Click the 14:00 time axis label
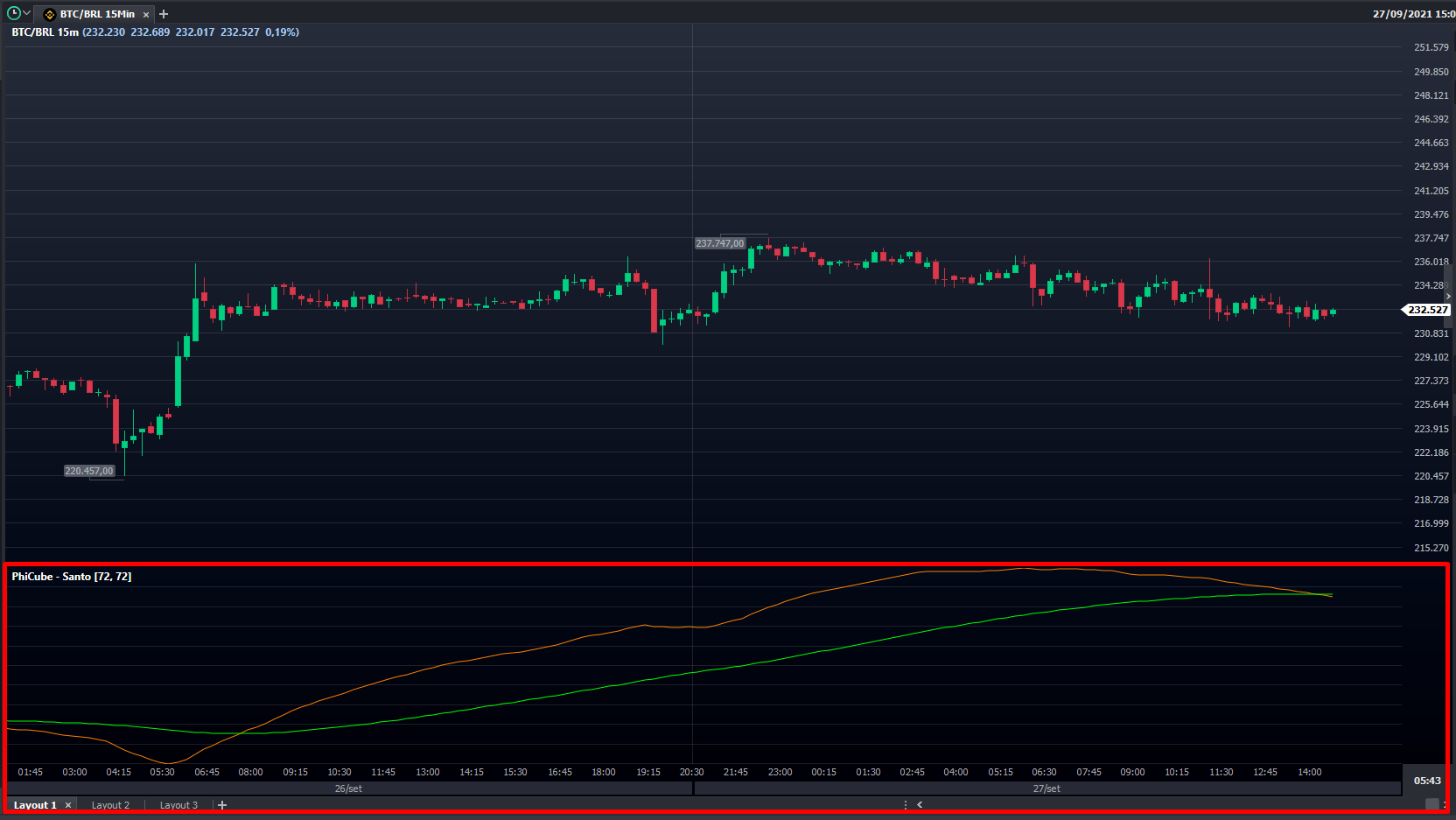 pos(1309,772)
